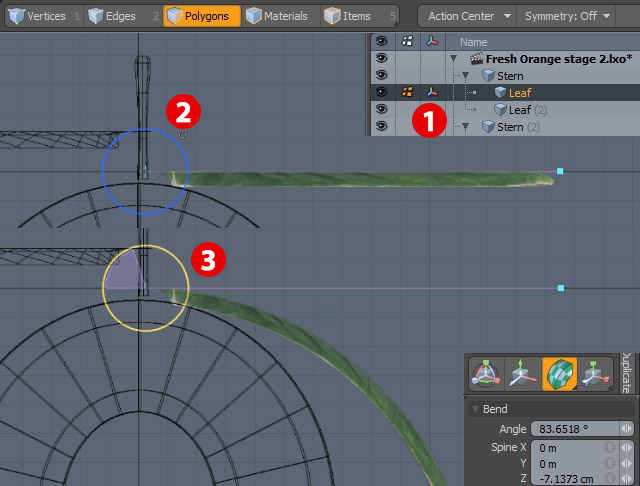Image resolution: width=640 pixels, height=486 pixels.
Task: Select the Transform tool icon
Action: click(486, 374)
